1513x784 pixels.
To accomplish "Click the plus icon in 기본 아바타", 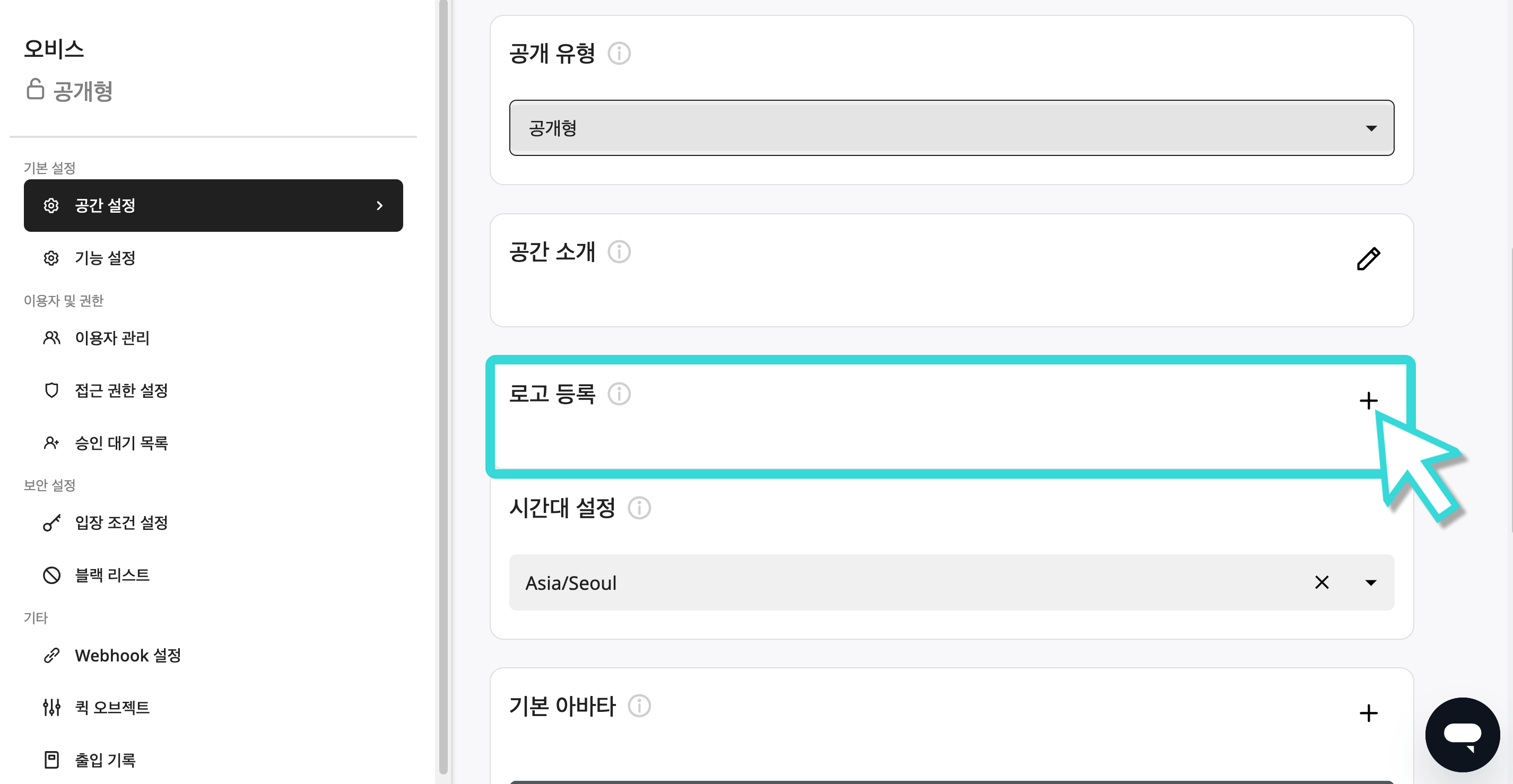I will coord(1368,712).
